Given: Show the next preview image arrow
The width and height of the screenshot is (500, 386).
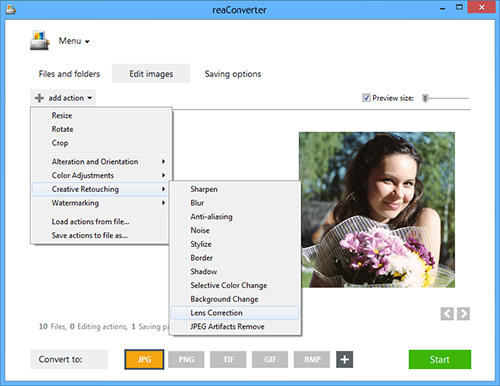Looking at the screenshot, I should point(463,314).
